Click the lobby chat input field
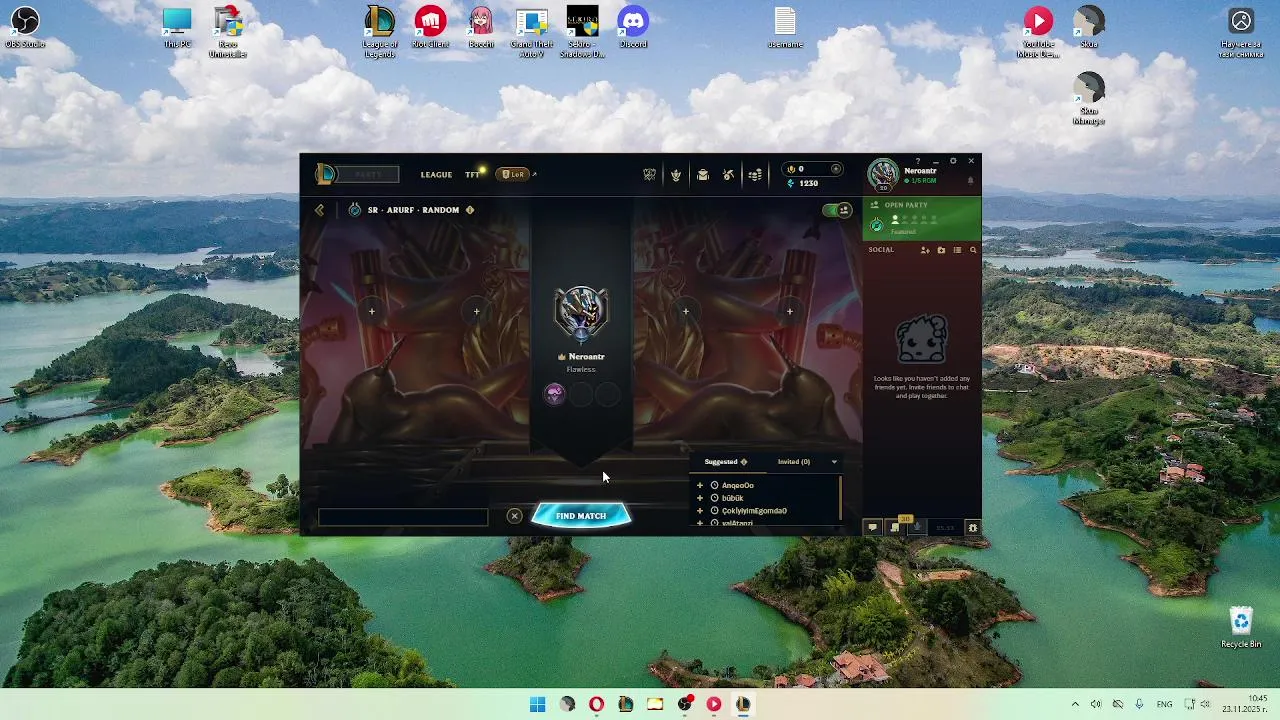This screenshot has width=1280, height=720. click(x=403, y=517)
